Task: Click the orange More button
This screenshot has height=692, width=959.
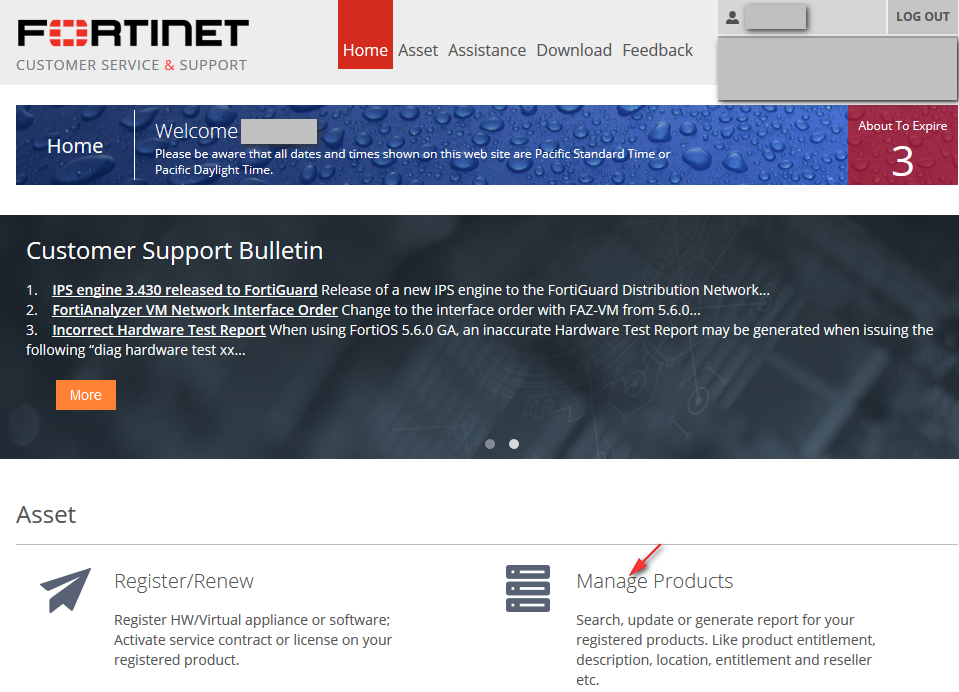Action: click(x=86, y=395)
